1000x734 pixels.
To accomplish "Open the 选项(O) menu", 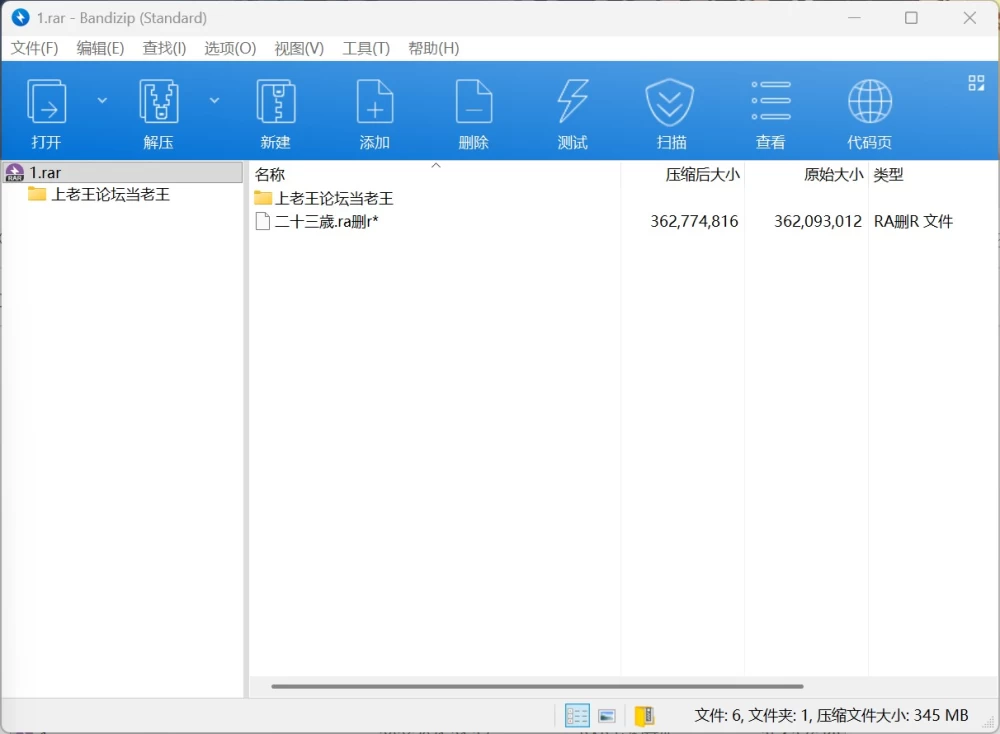I will coord(230,48).
